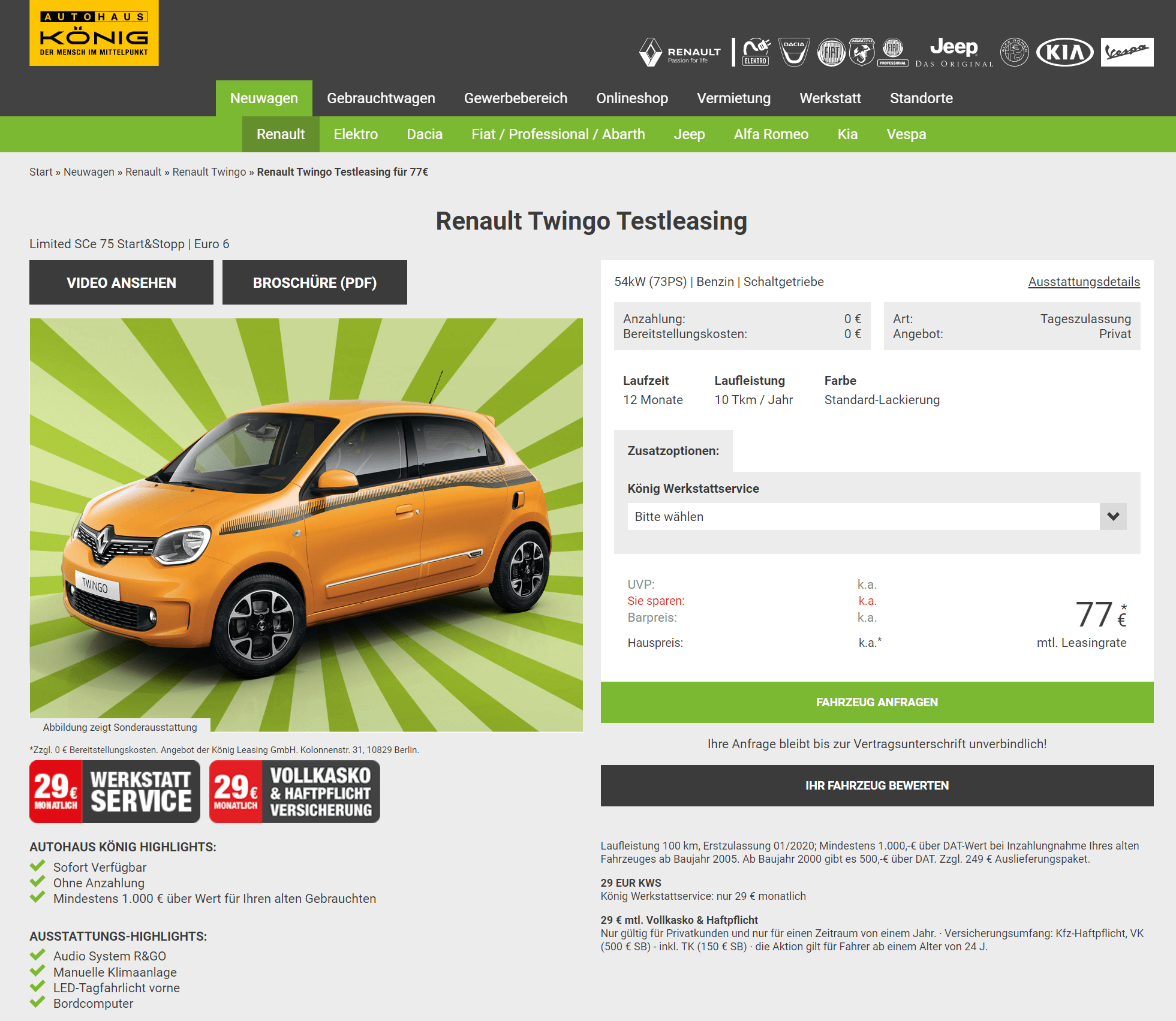Click the 77 € monthly leasing rate
The height and width of the screenshot is (1021, 1176).
tap(1100, 615)
